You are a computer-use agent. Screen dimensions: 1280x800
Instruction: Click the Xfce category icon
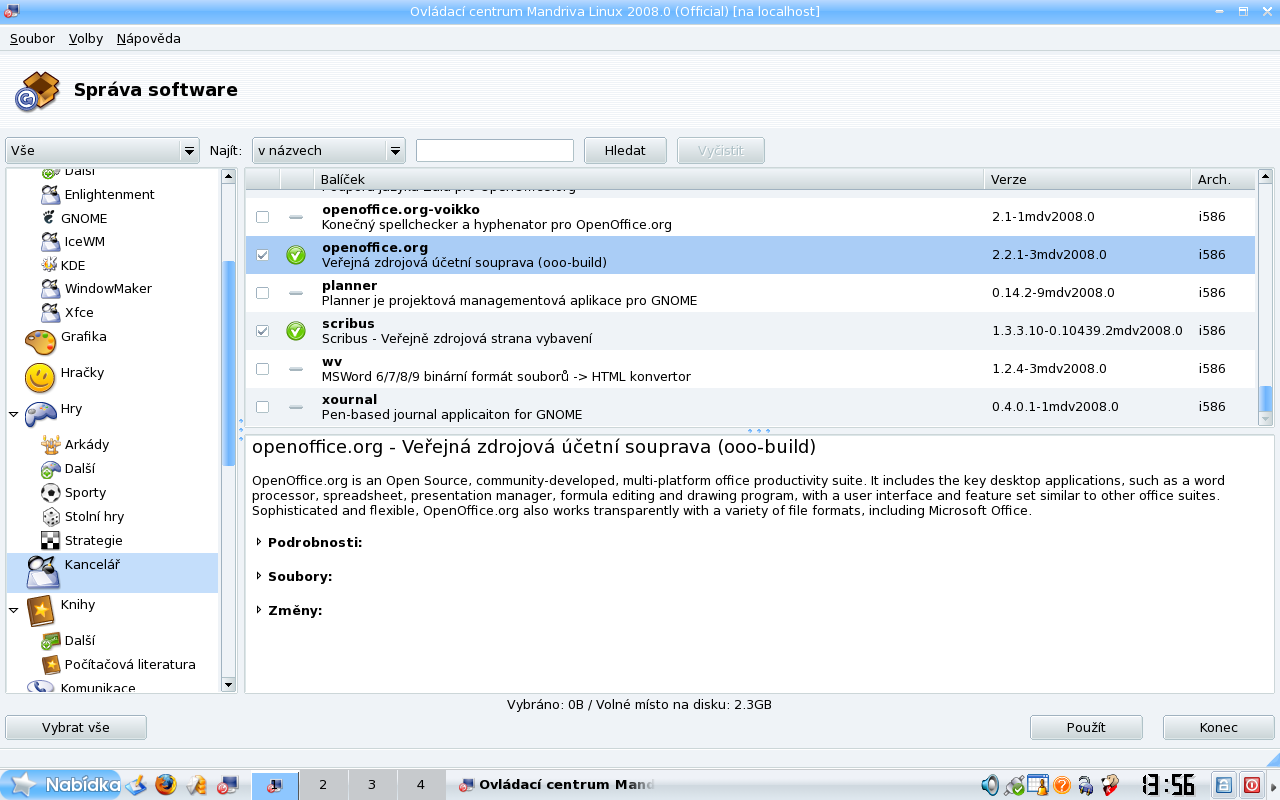[50, 312]
